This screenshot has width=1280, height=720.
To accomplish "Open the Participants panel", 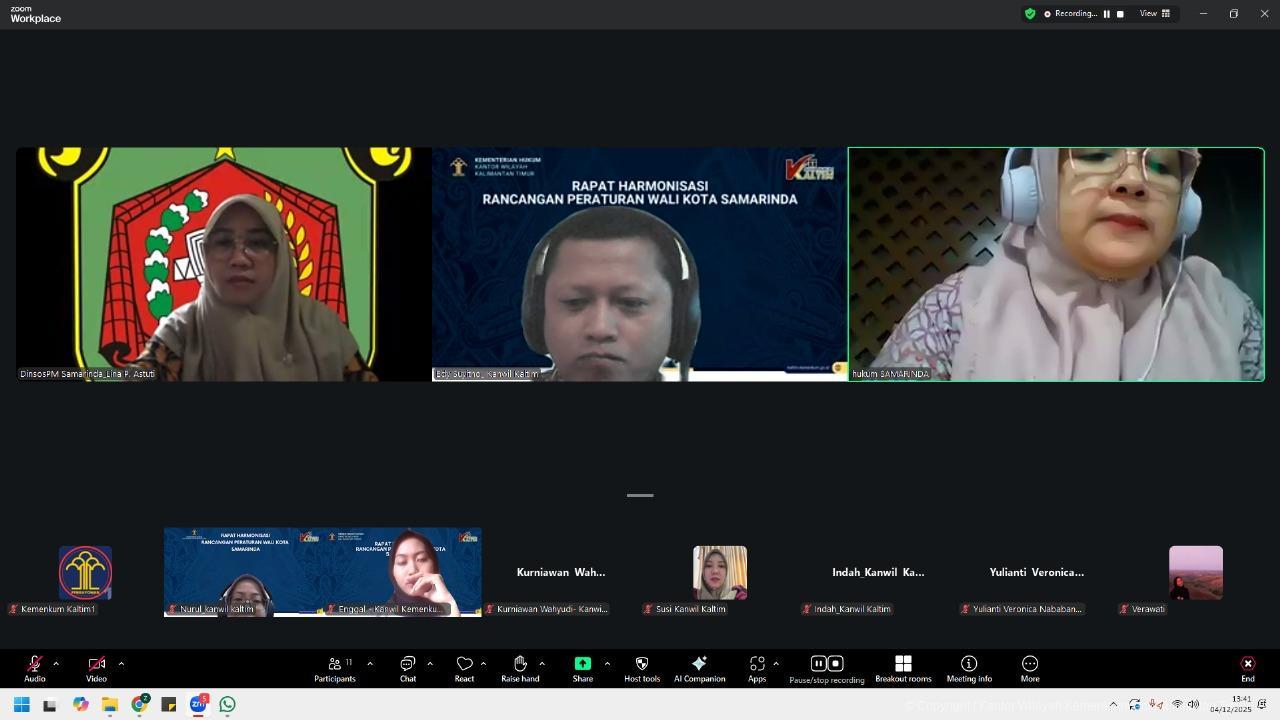I will click(335, 668).
